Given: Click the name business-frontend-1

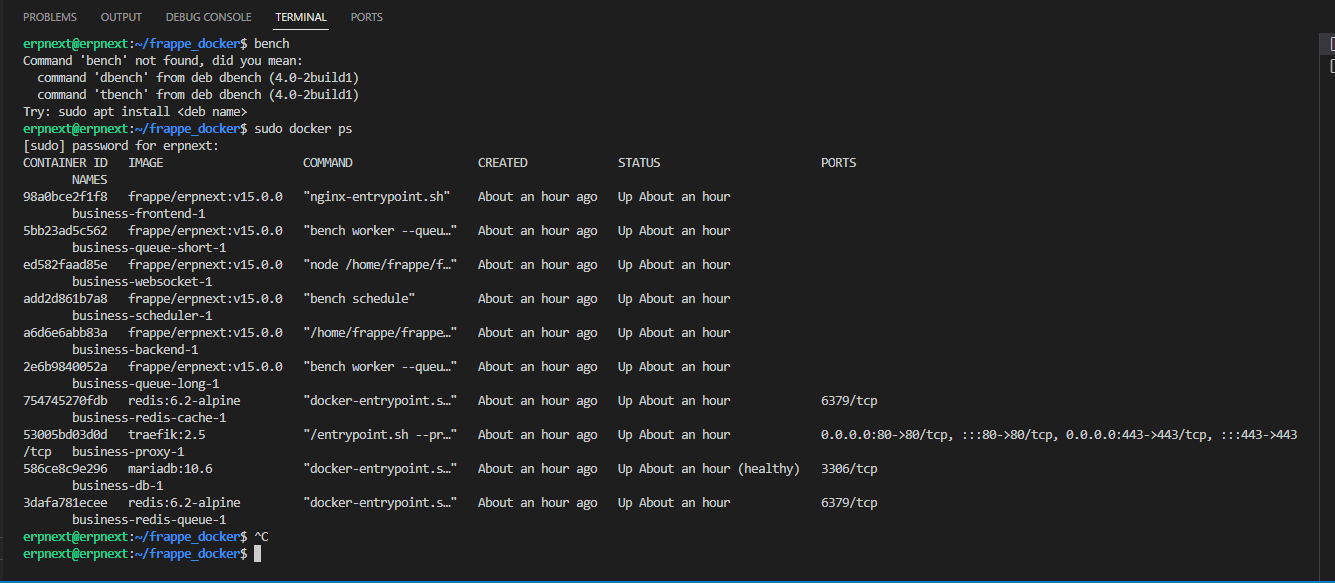Looking at the screenshot, I should tap(139, 214).
